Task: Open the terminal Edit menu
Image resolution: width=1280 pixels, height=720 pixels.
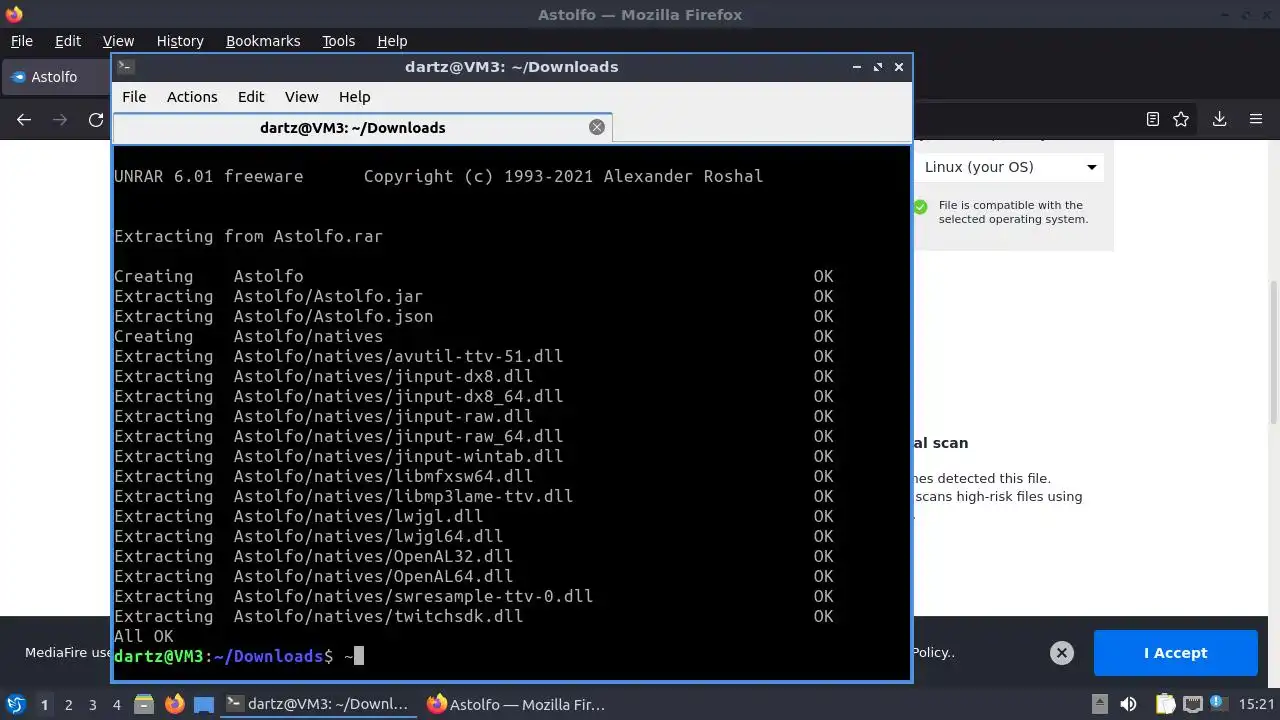Action: click(x=251, y=97)
